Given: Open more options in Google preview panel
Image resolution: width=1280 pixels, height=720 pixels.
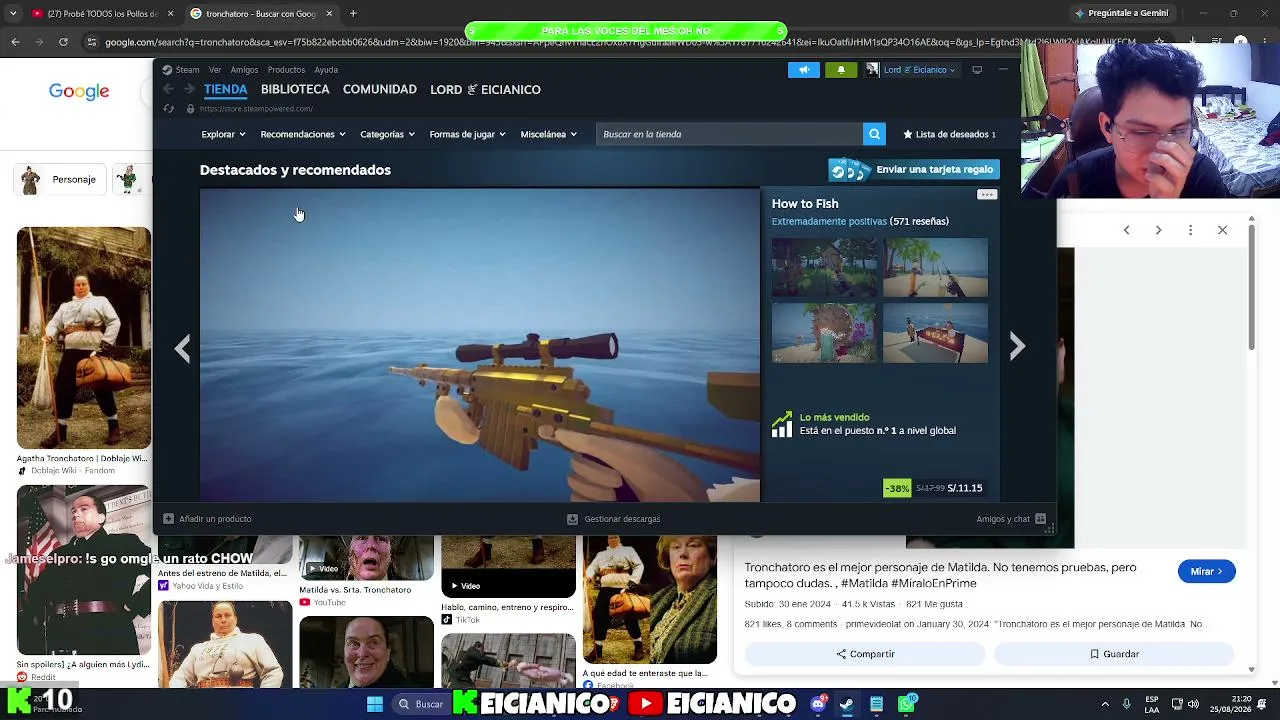Looking at the screenshot, I should click(x=1190, y=230).
